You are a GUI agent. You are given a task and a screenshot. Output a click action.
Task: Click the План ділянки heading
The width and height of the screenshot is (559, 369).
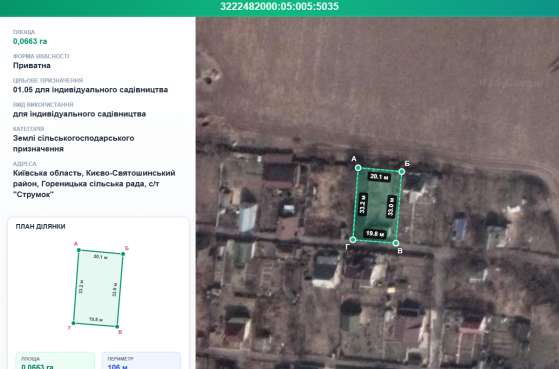point(40,226)
